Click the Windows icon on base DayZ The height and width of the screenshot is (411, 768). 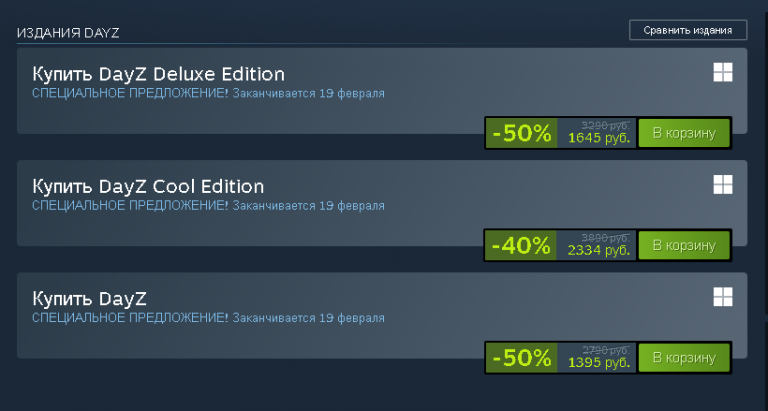pyautogui.click(x=723, y=297)
